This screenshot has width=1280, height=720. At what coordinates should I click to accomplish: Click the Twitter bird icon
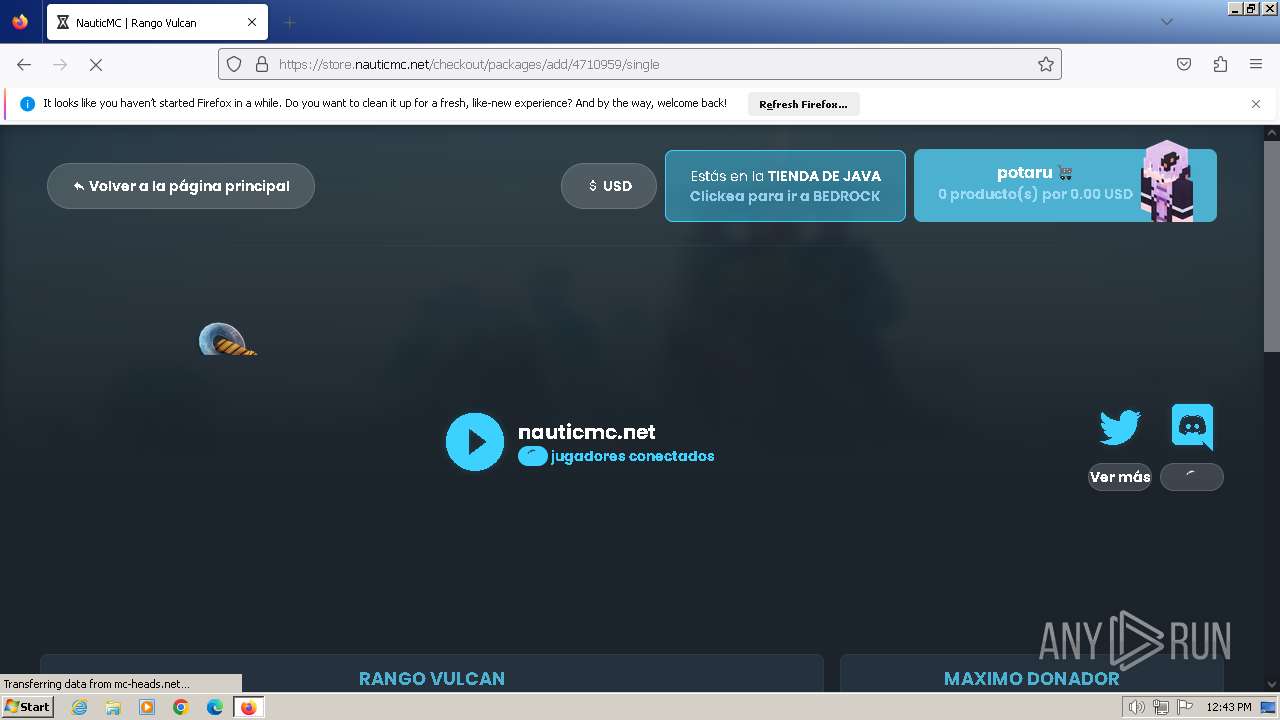tap(1120, 427)
